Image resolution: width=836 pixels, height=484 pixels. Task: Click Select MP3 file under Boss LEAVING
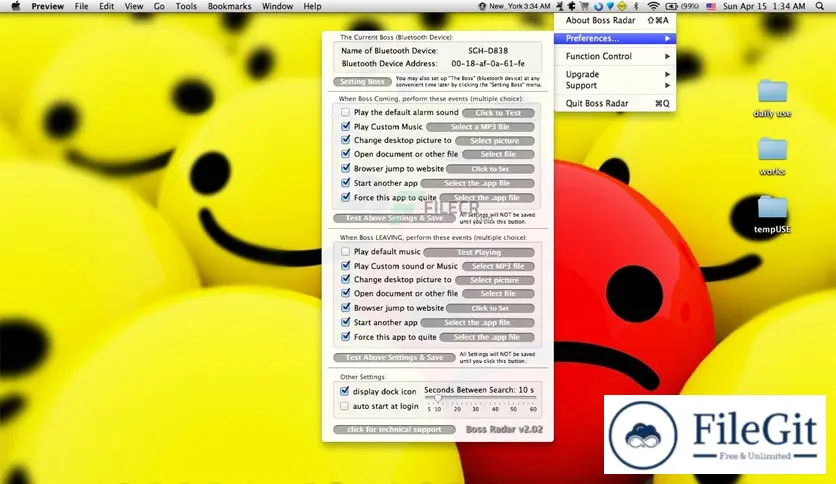click(x=498, y=266)
